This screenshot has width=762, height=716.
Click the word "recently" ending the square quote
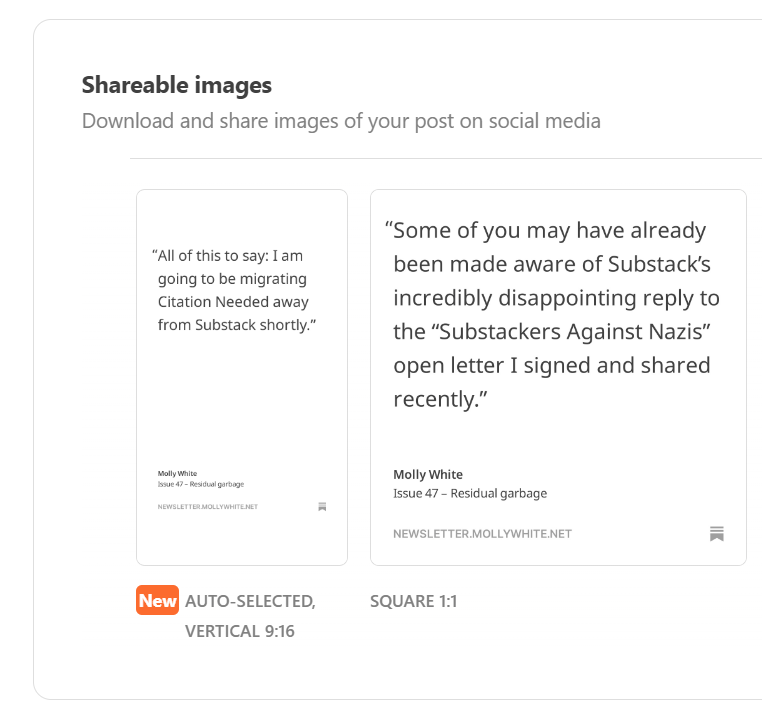click(436, 399)
